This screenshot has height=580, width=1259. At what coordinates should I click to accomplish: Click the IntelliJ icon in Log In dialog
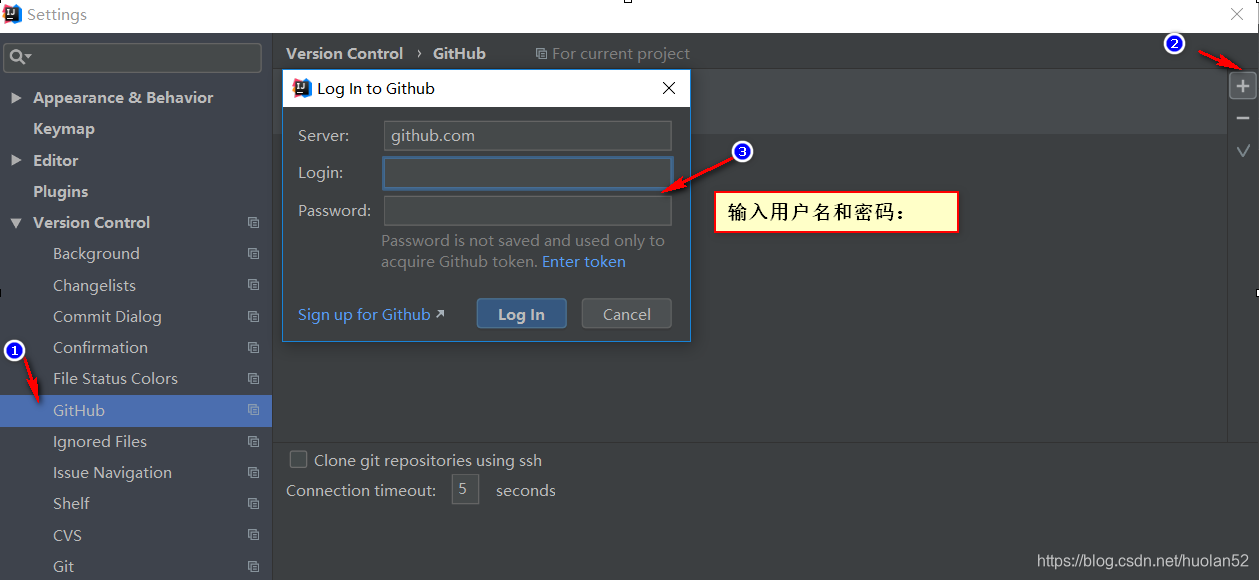[x=301, y=88]
